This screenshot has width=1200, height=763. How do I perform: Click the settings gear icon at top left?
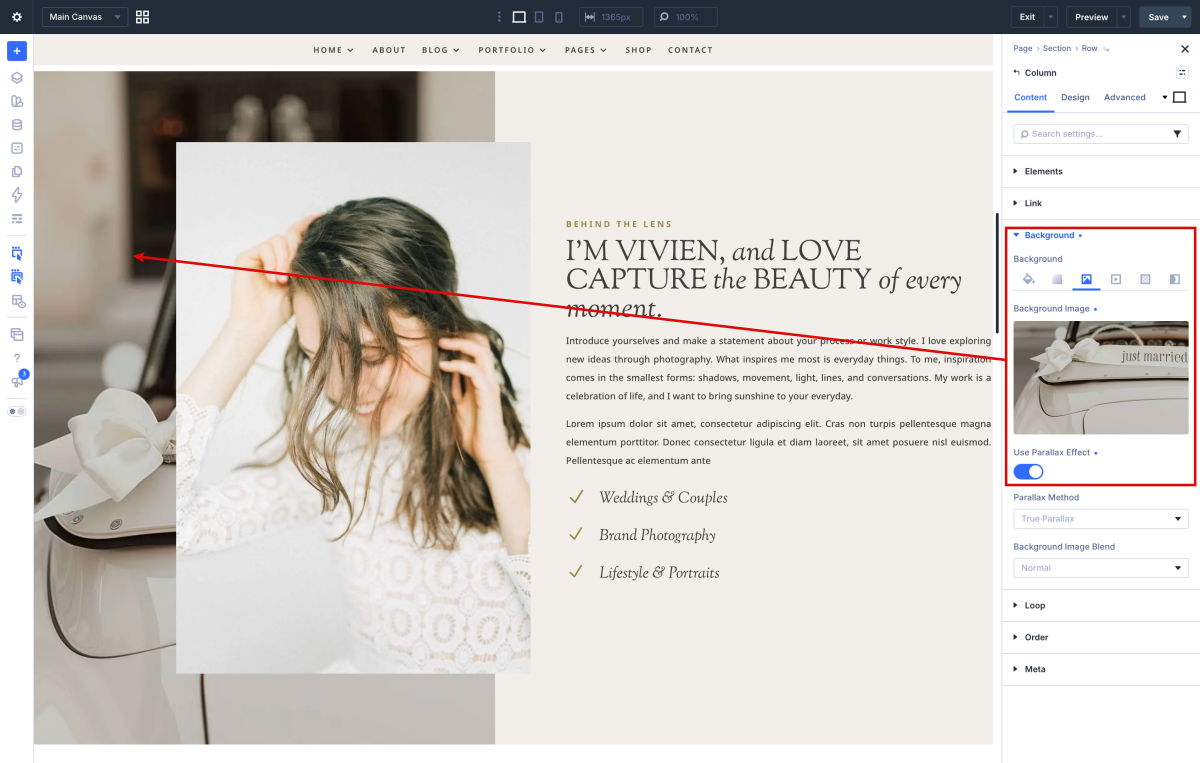click(x=17, y=17)
